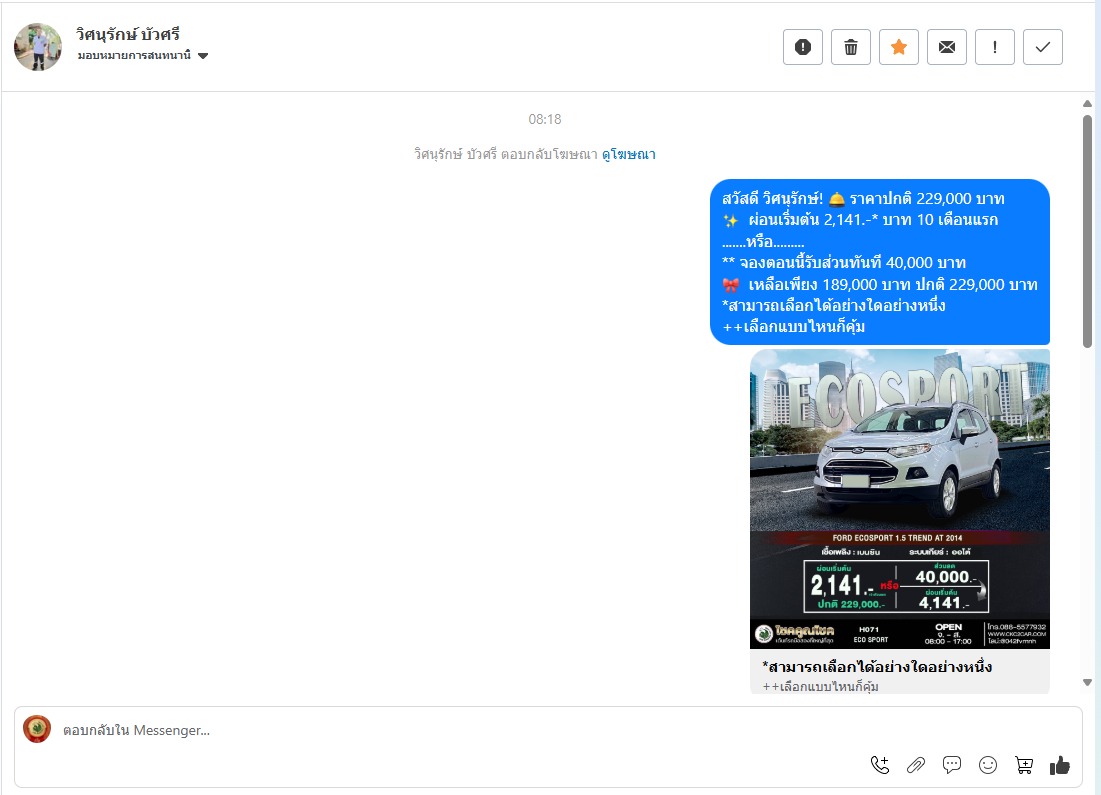Mark conversation as spam with alert icon
Screen dimensions: 1101x795
click(803, 47)
